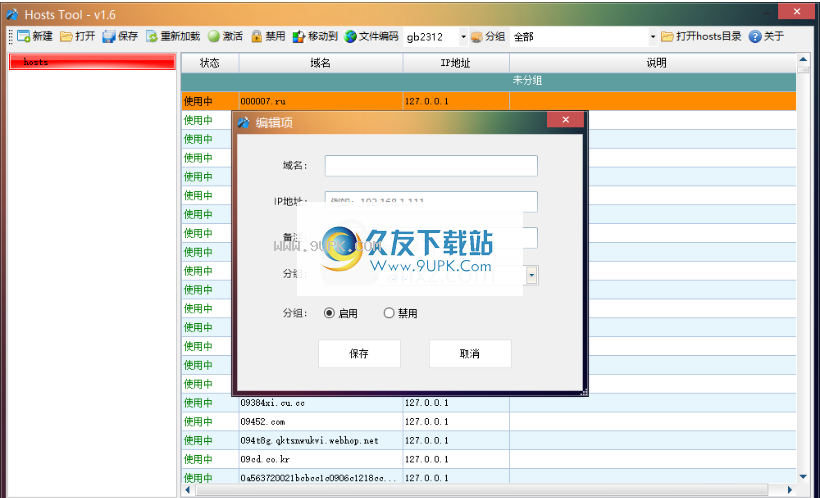Image resolution: width=820 pixels, height=498 pixels.
Task: Expand the gb2312 encoding dropdown
Action: tap(463, 37)
